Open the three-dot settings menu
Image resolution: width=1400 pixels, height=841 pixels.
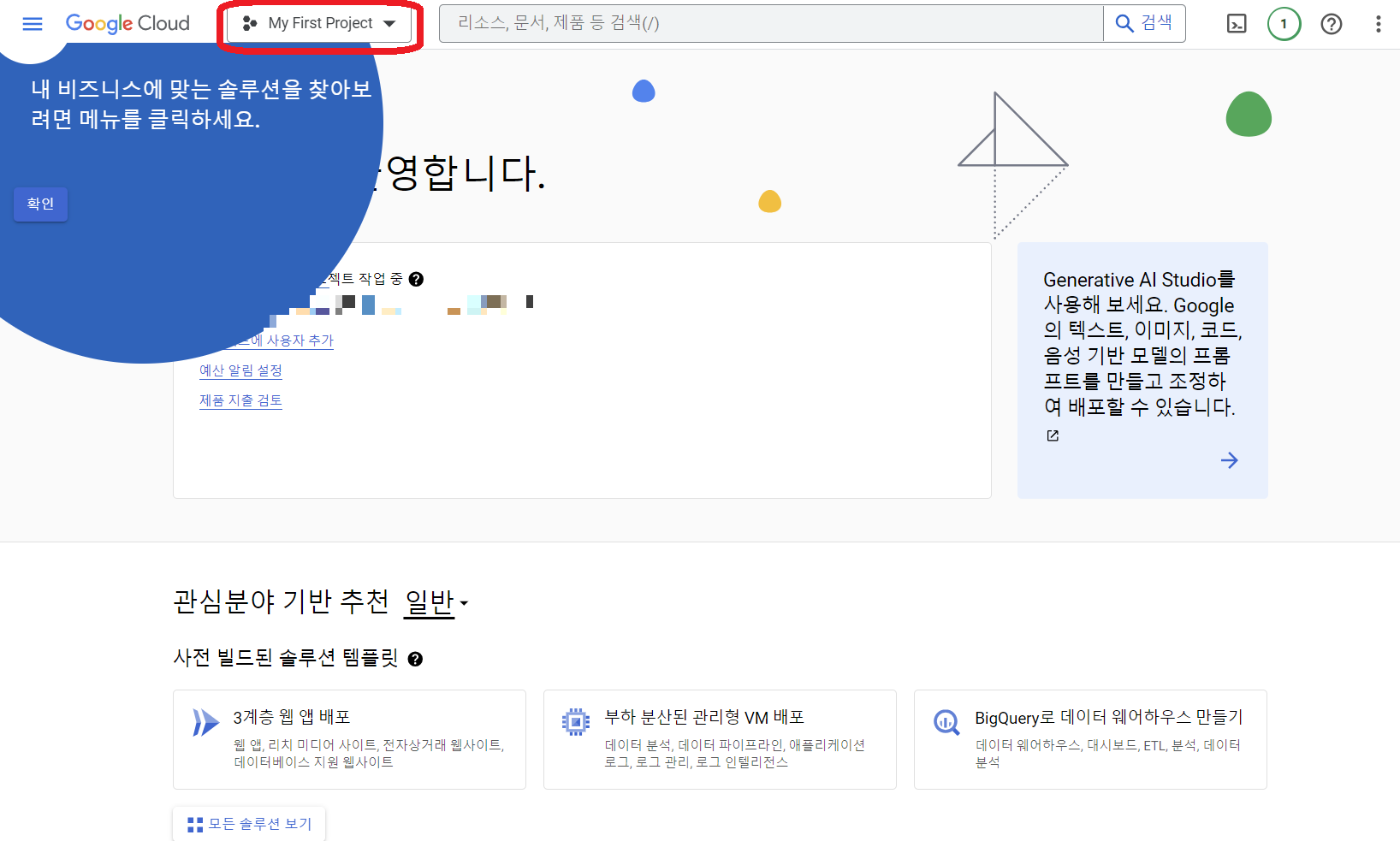(x=1378, y=24)
